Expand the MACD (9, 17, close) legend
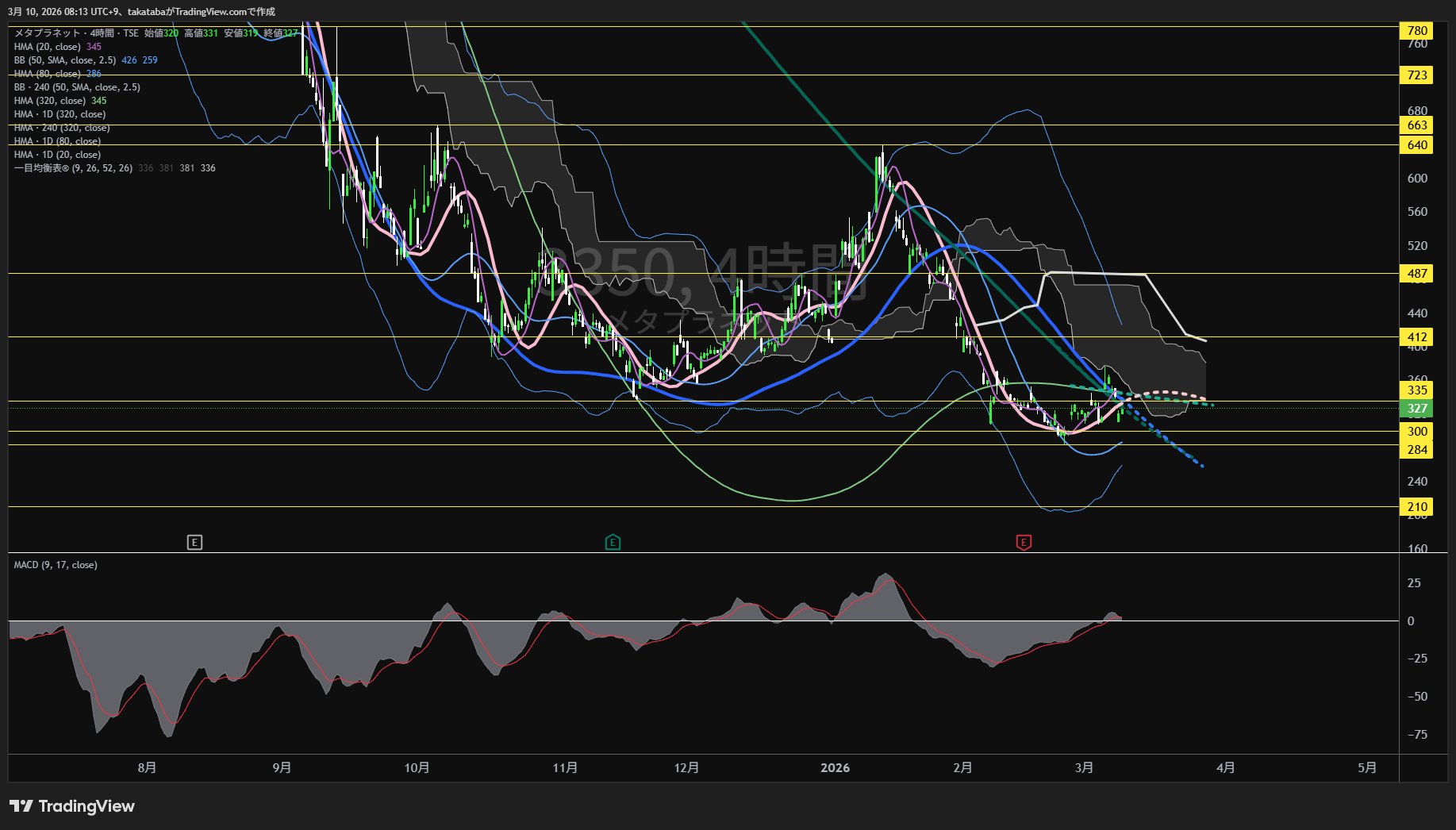The height and width of the screenshot is (830, 1456). (56, 565)
